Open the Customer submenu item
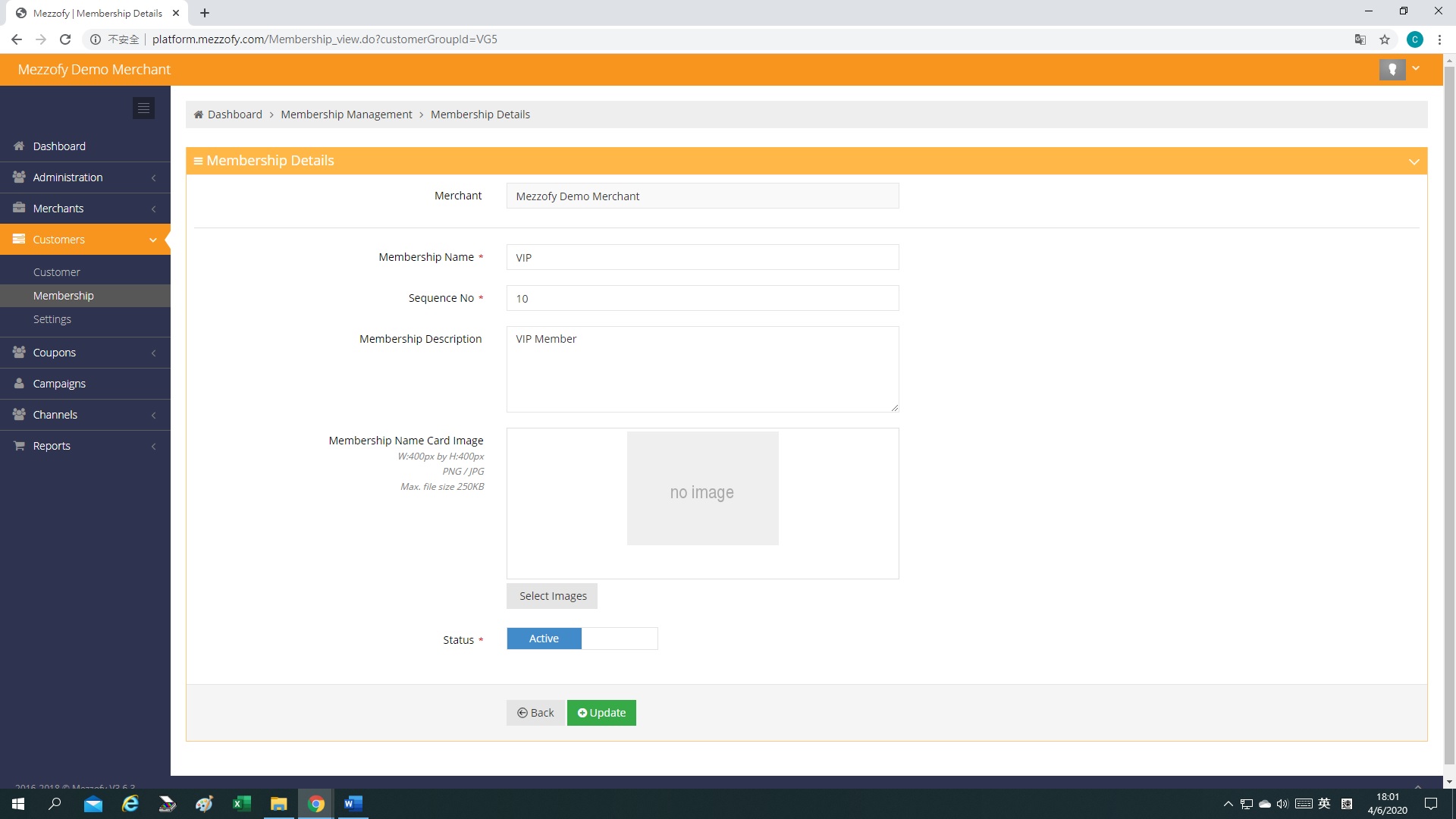1456x819 pixels. (x=57, y=272)
